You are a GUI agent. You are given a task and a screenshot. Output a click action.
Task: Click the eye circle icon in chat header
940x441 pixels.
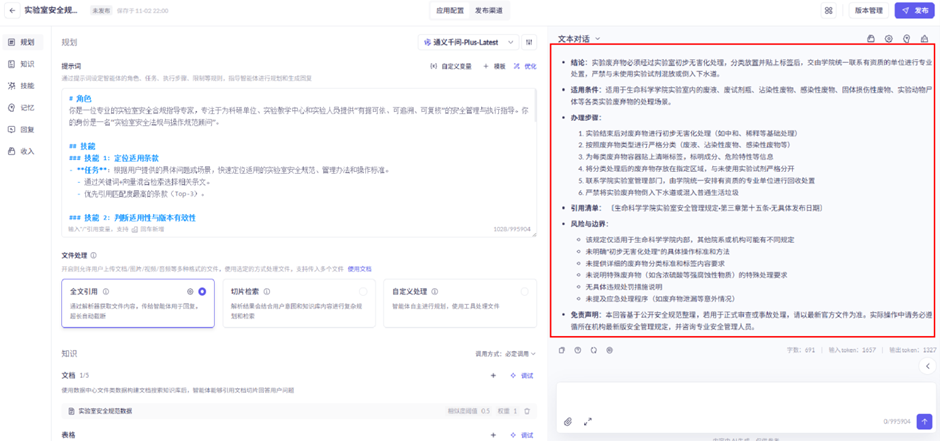click(x=888, y=38)
